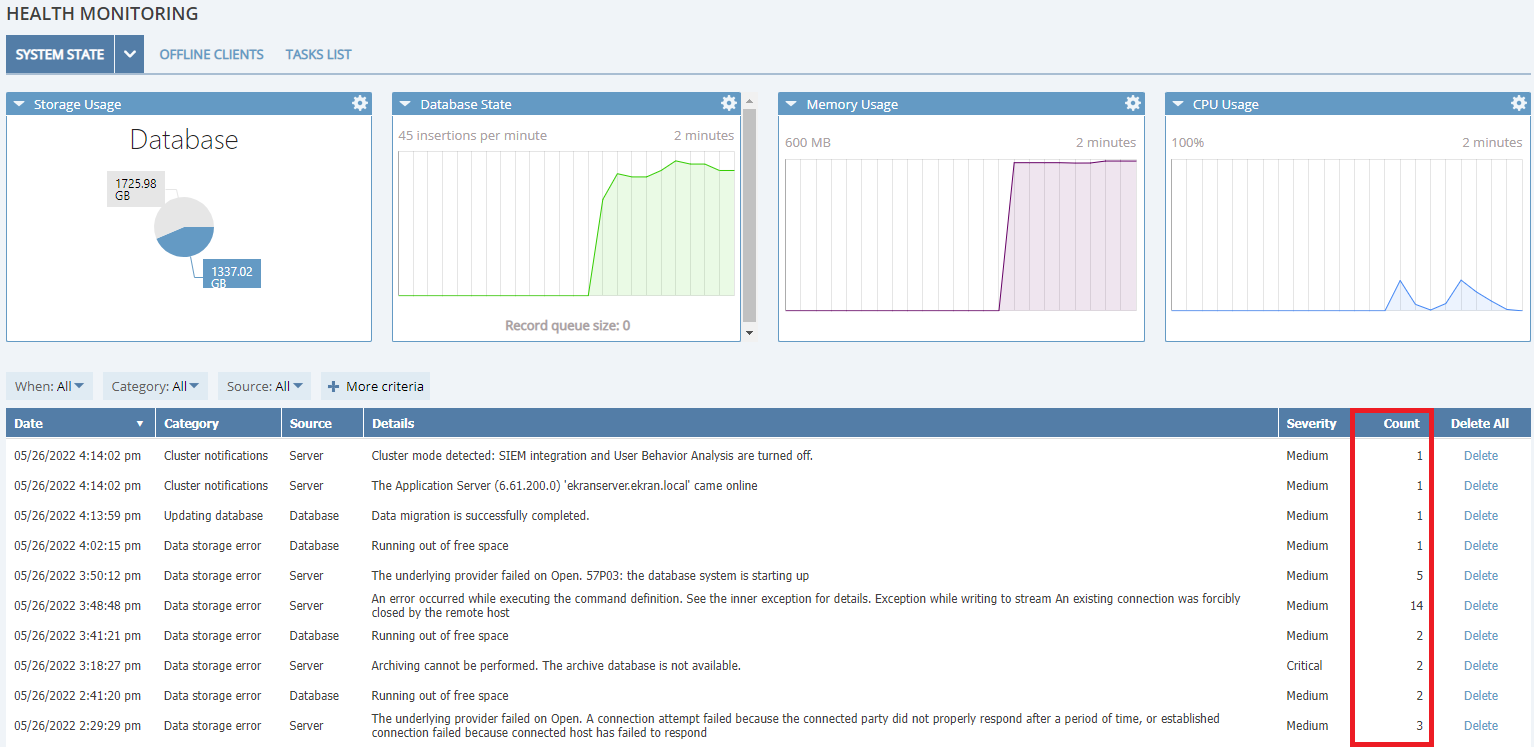The image size is (1534, 747).
Task: Open Memory Usage widget gear settings
Action: 1132,103
